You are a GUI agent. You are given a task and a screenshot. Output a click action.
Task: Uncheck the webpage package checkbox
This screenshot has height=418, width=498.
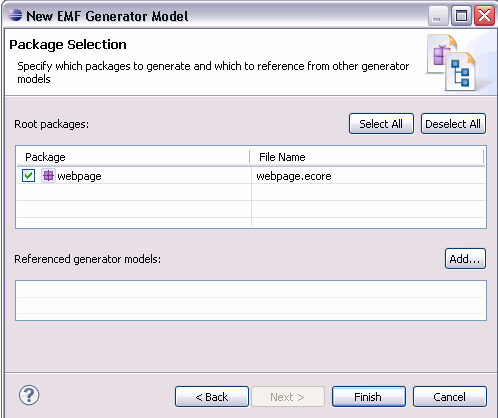(28, 176)
